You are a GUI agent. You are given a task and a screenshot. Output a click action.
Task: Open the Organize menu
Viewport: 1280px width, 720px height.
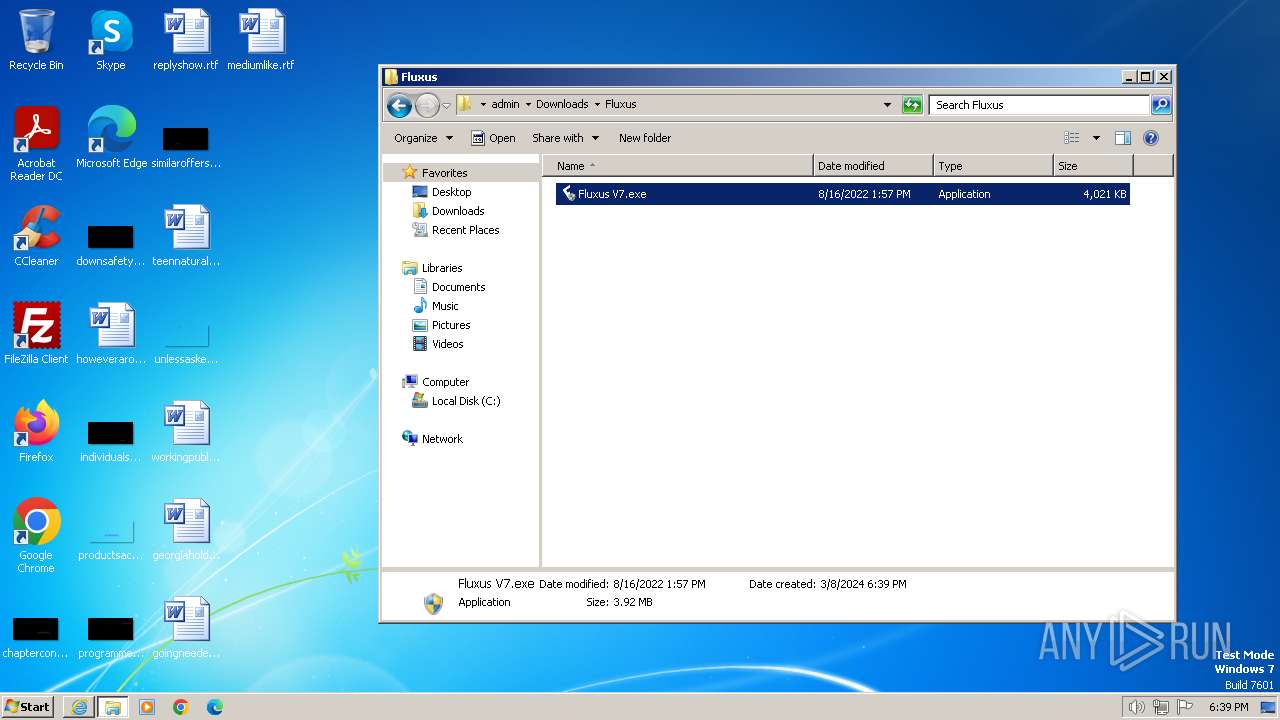(423, 138)
